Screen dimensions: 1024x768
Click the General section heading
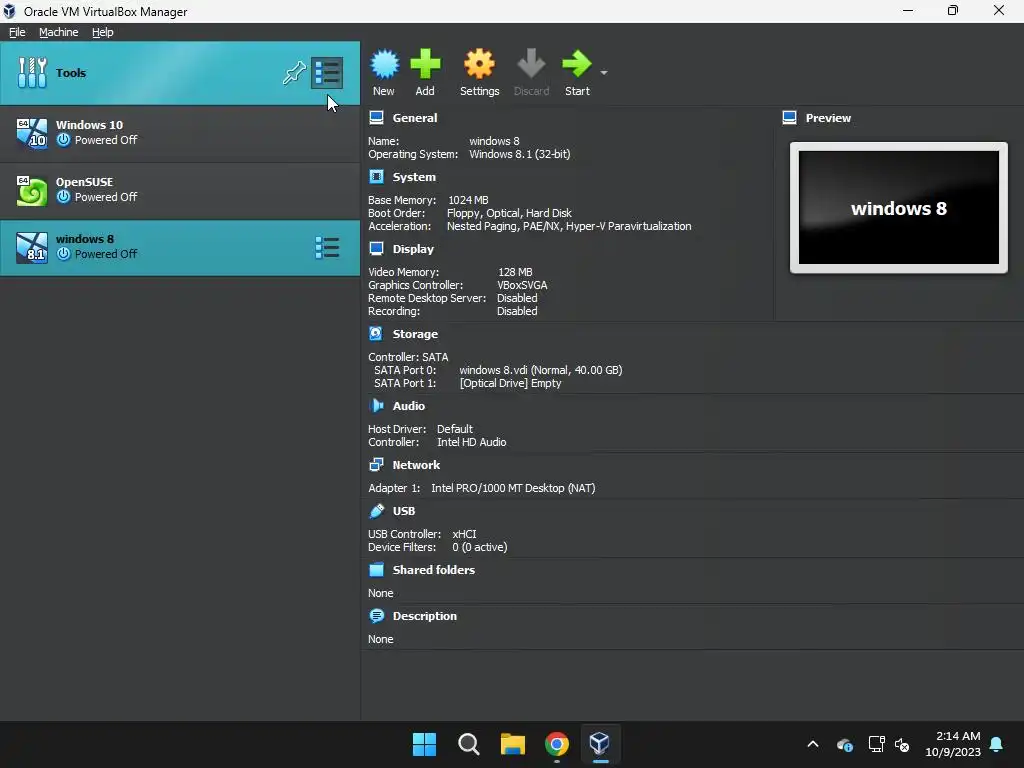(415, 118)
